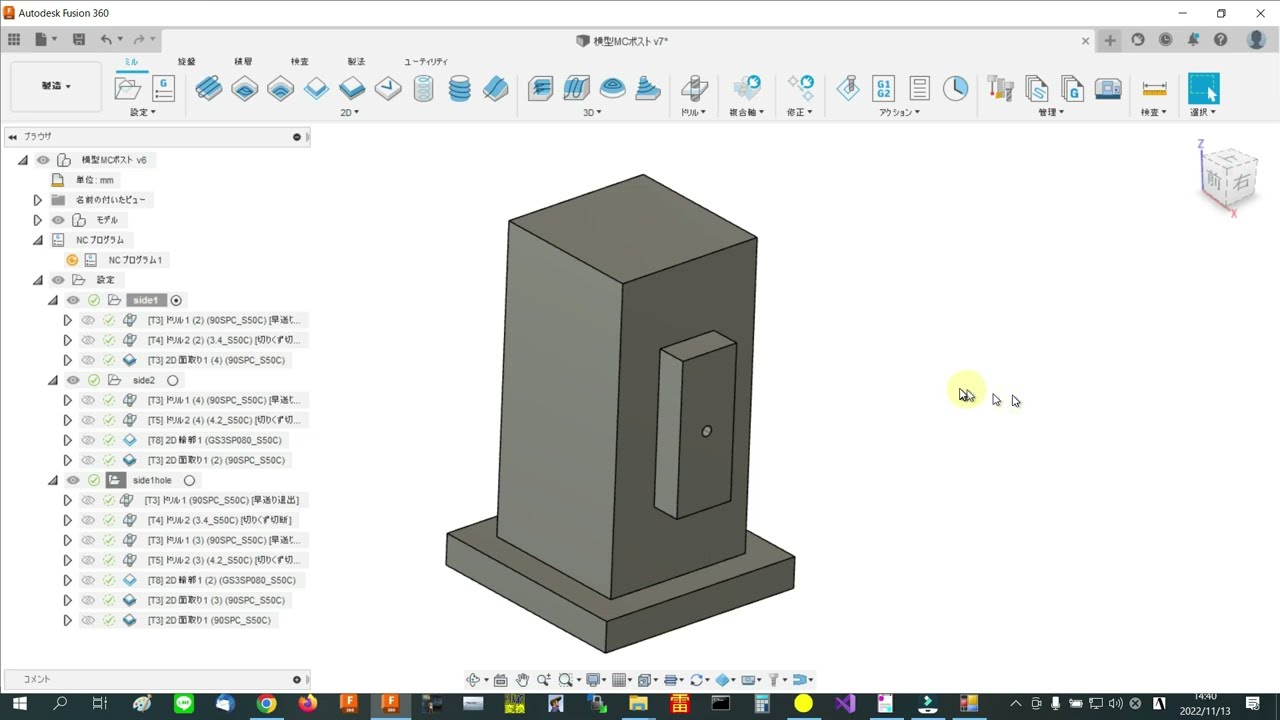Toggle visibility eye of side1 setup

[73, 300]
